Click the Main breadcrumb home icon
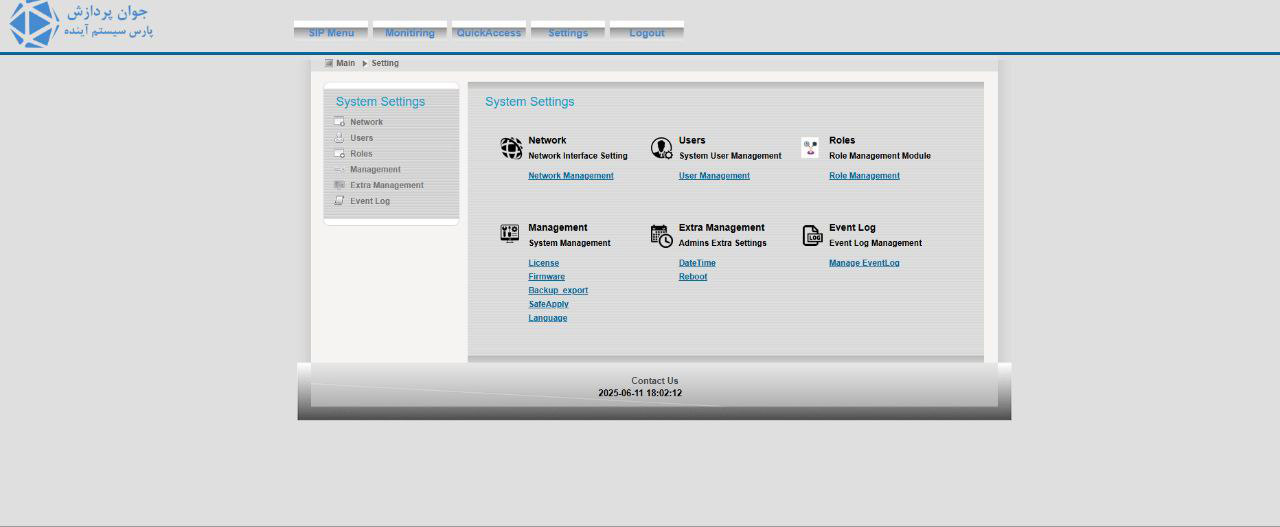 tap(328, 63)
